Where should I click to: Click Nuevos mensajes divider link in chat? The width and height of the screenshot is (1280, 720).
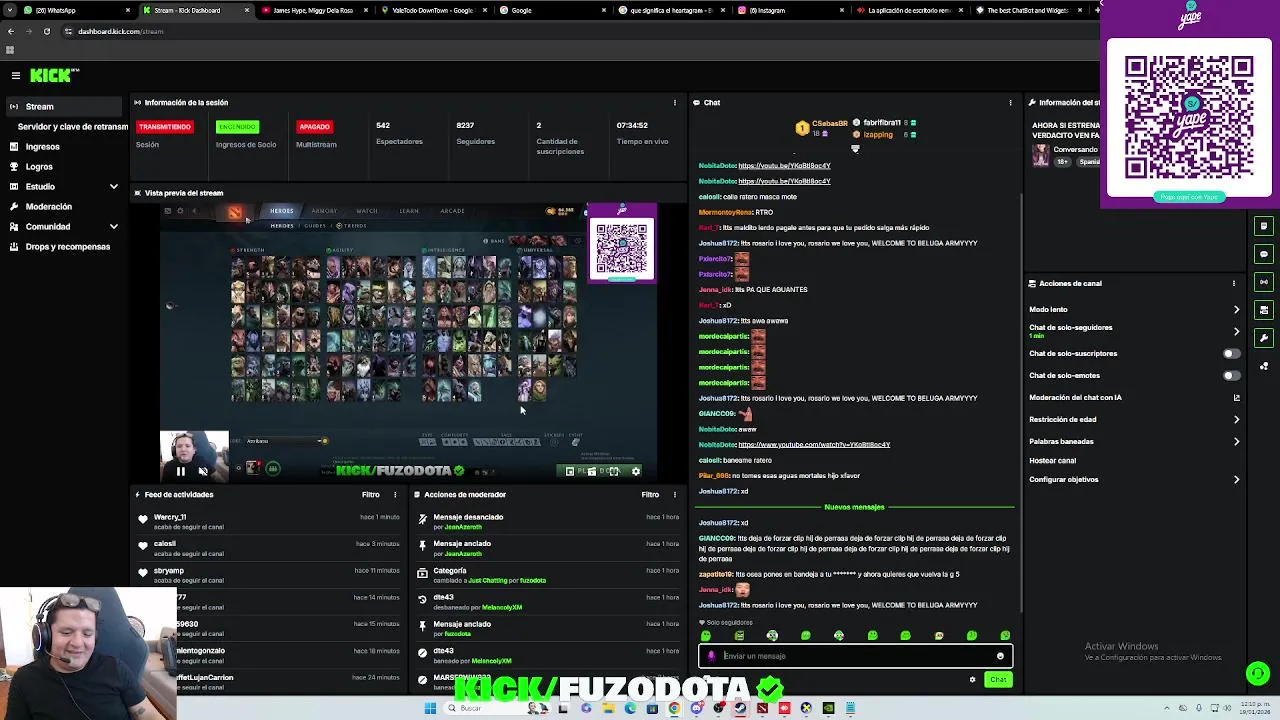[x=854, y=507]
